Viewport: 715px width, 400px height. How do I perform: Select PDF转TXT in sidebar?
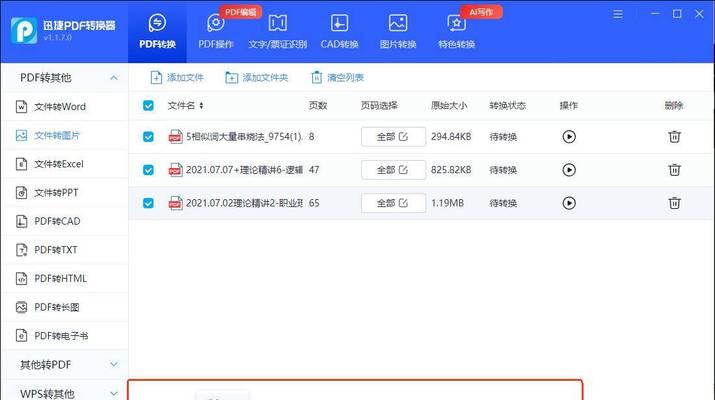coord(64,250)
